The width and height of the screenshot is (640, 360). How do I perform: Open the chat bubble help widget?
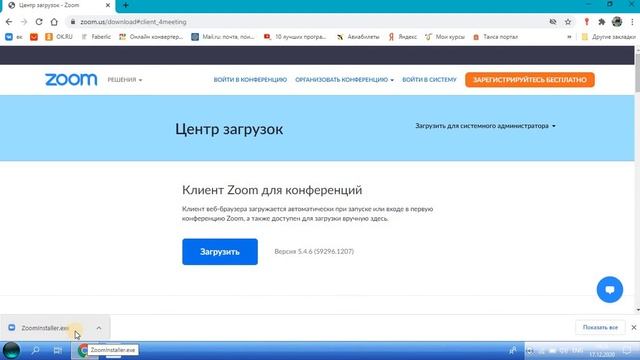click(x=610, y=290)
